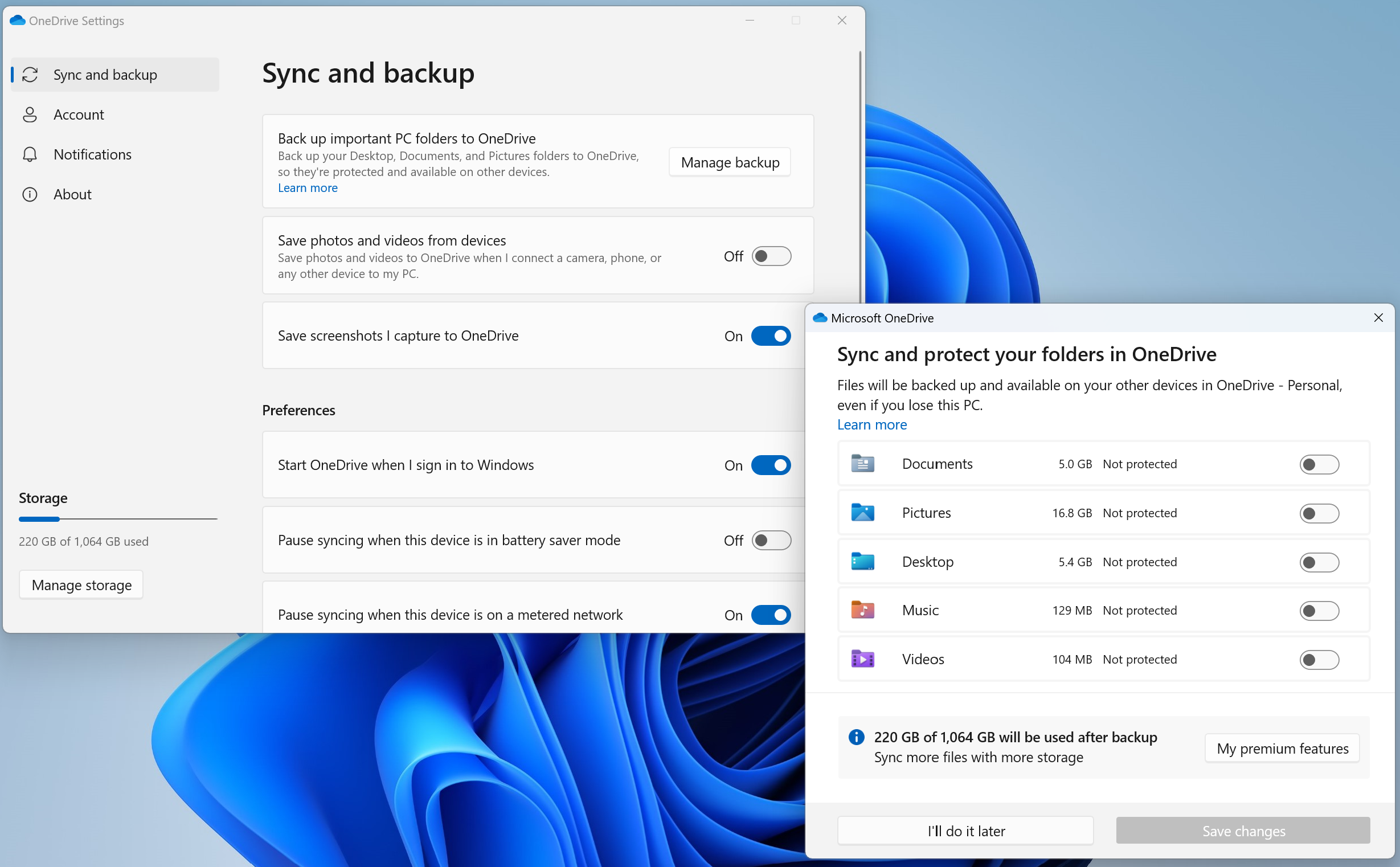The image size is (1400, 867).
Task: Go to Notifications settings
Action: (x=114, y=154)
